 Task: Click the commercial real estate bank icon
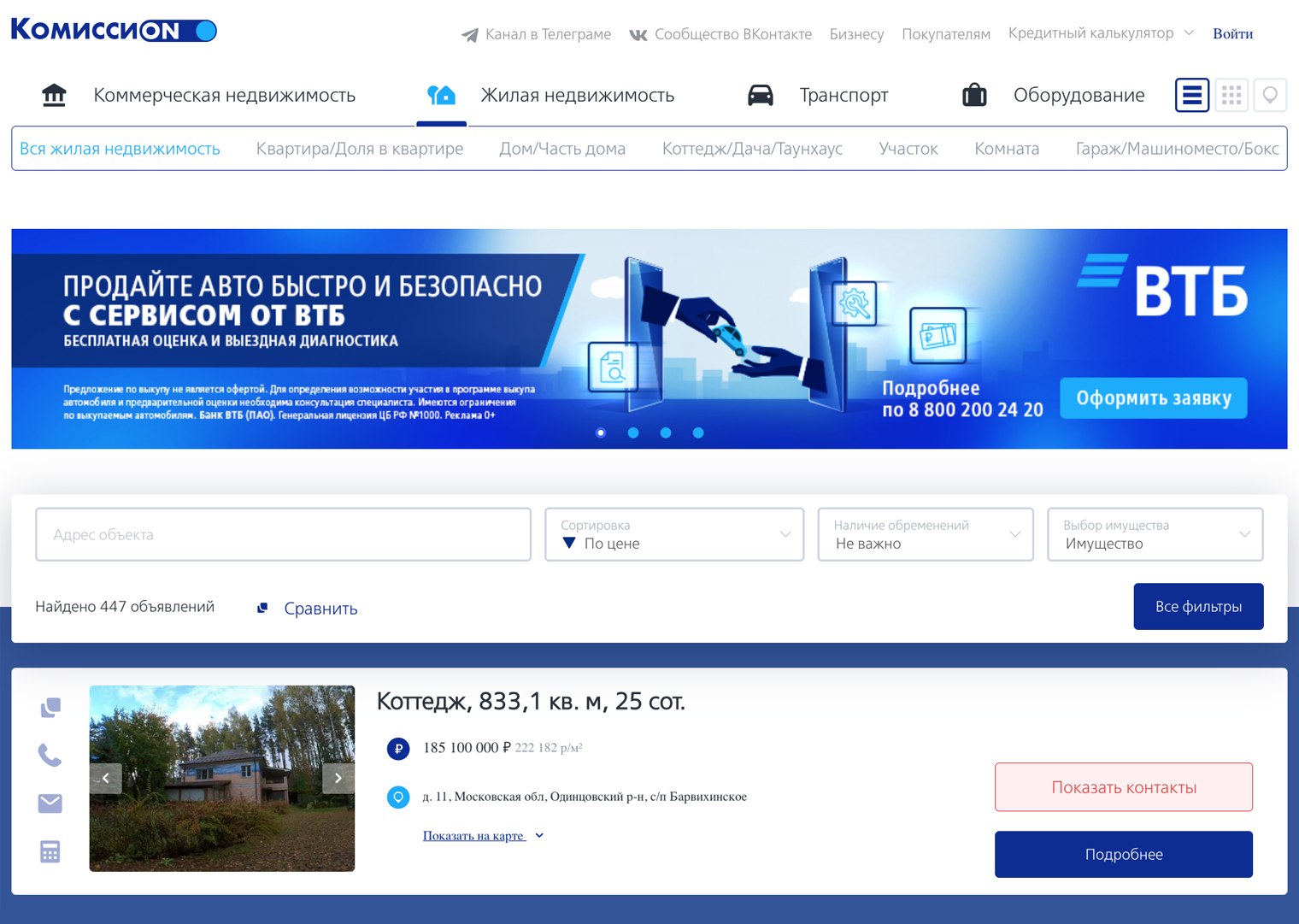click(x=54, y=95)
